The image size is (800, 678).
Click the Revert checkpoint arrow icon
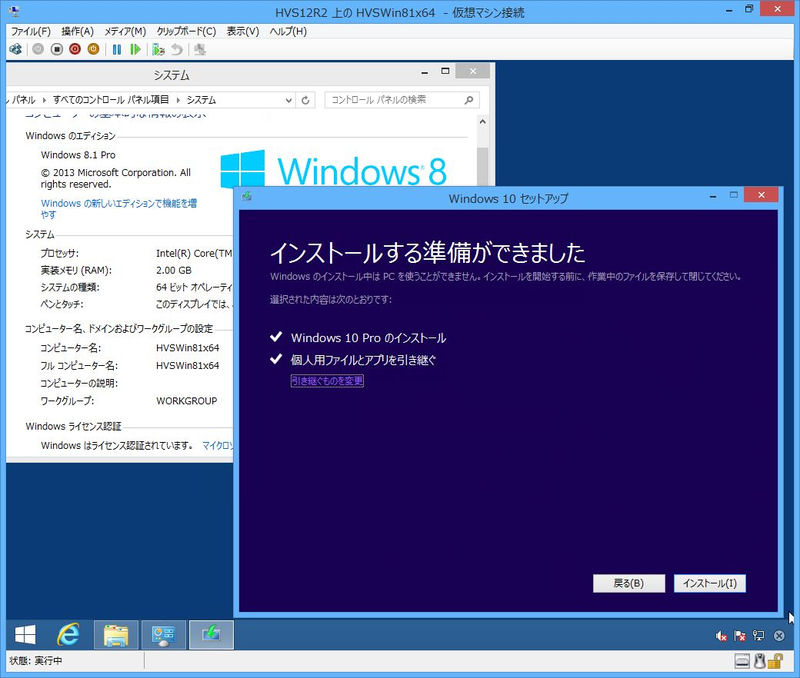(177, 49)
